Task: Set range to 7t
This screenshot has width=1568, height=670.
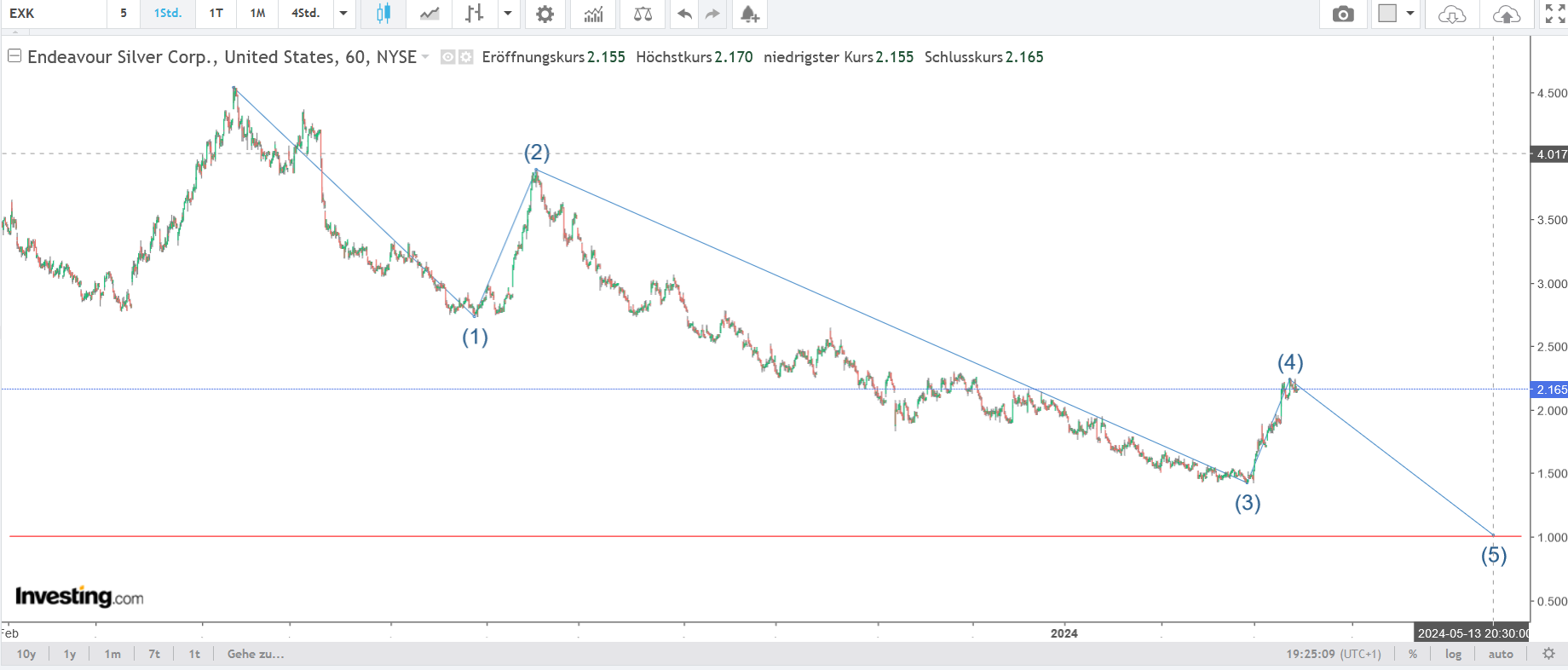Action: click(x=154, y=654)
